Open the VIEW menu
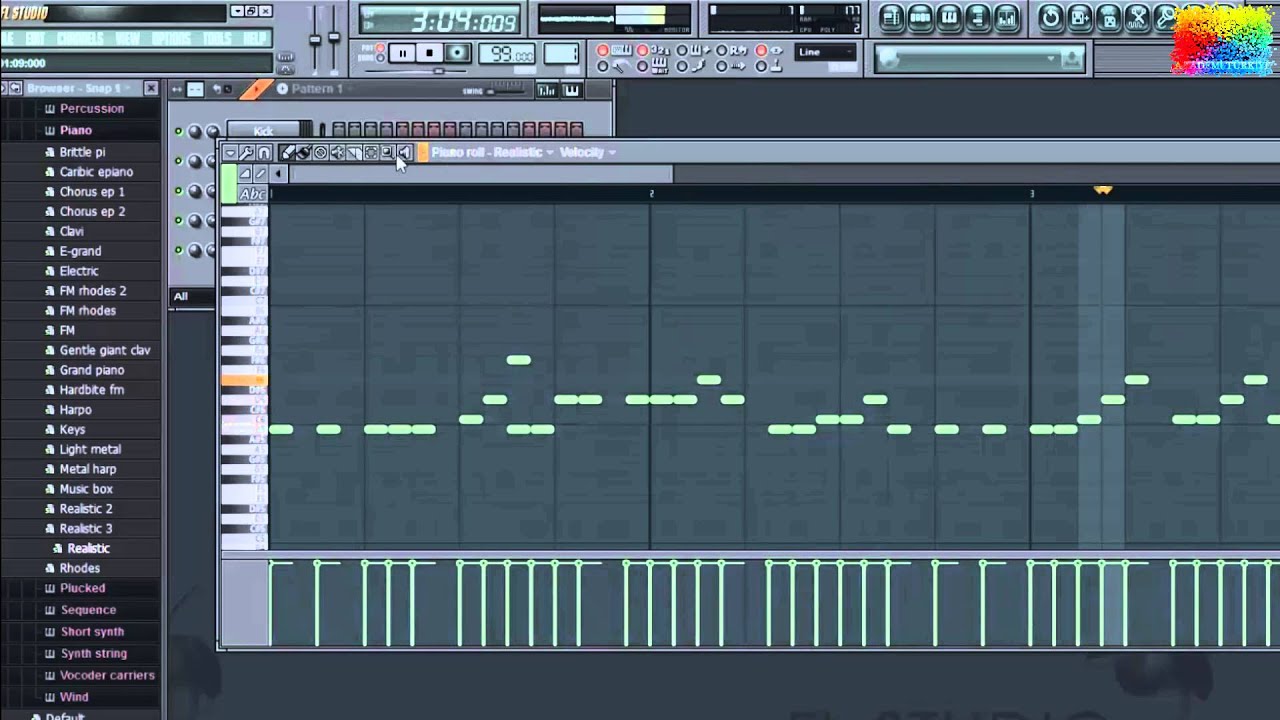The width and height of the screenshot is (1280, 720). click(x=128, y=38)
